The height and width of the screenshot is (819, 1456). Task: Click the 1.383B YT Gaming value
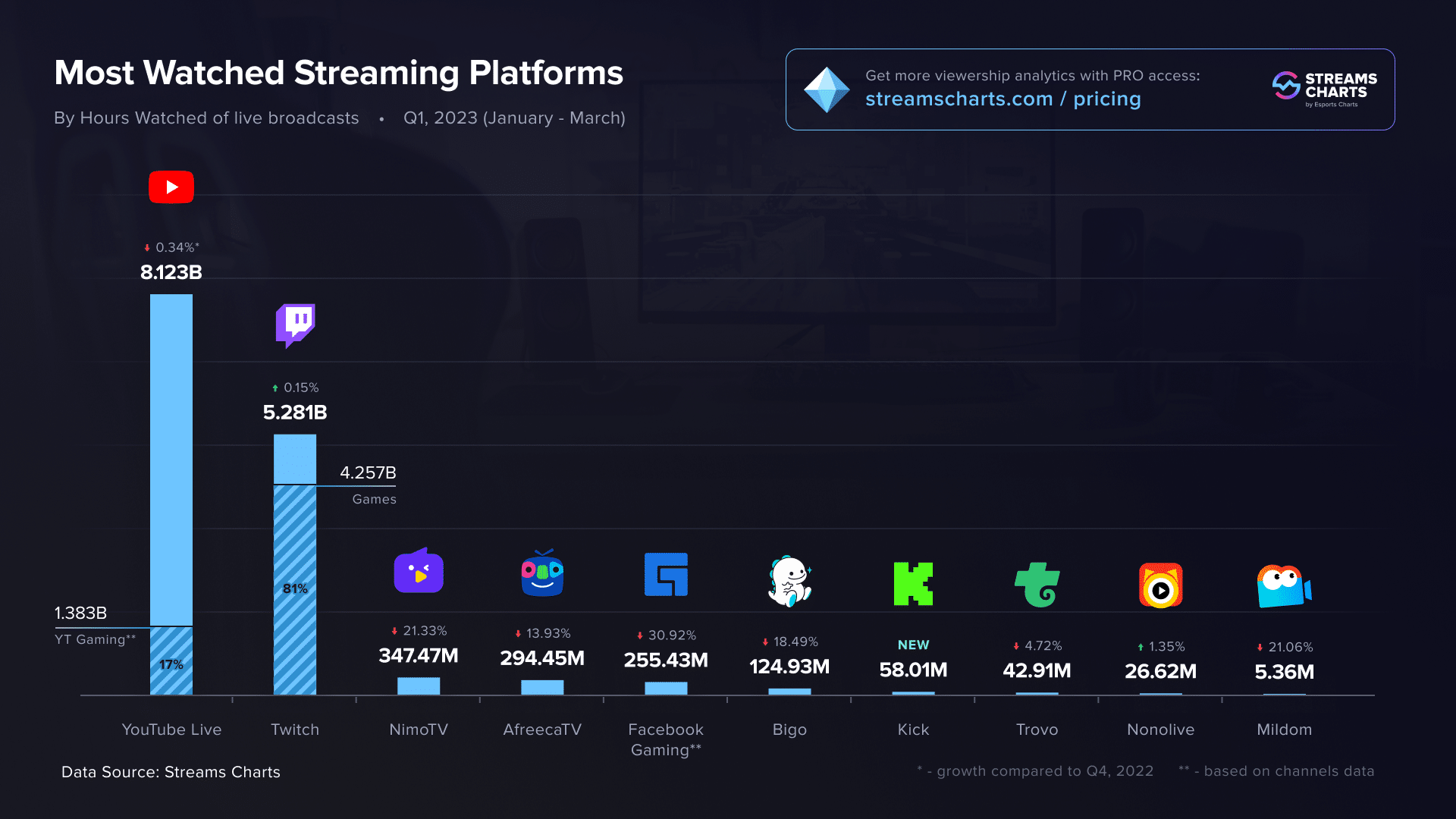pos(80,613)
